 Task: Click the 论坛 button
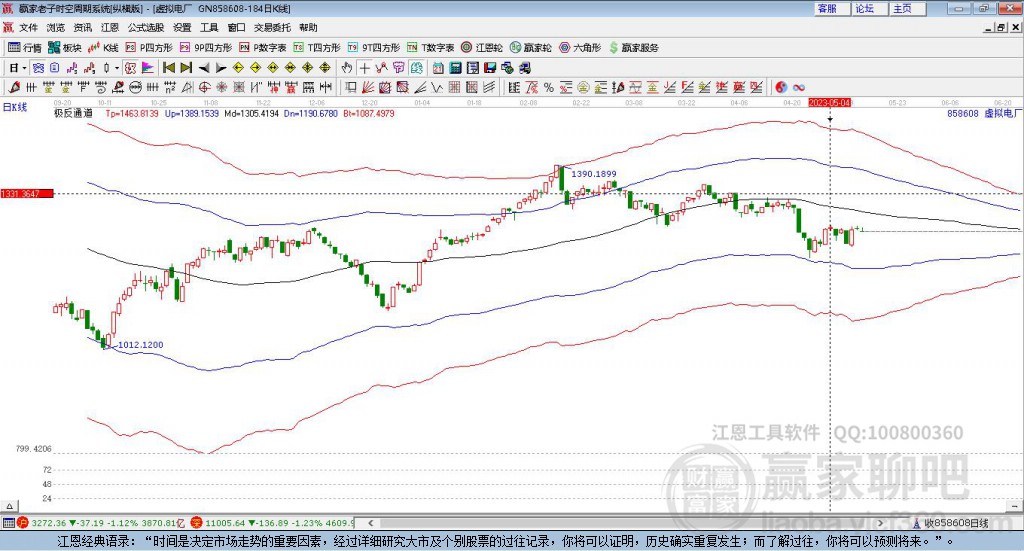[869, 8]
